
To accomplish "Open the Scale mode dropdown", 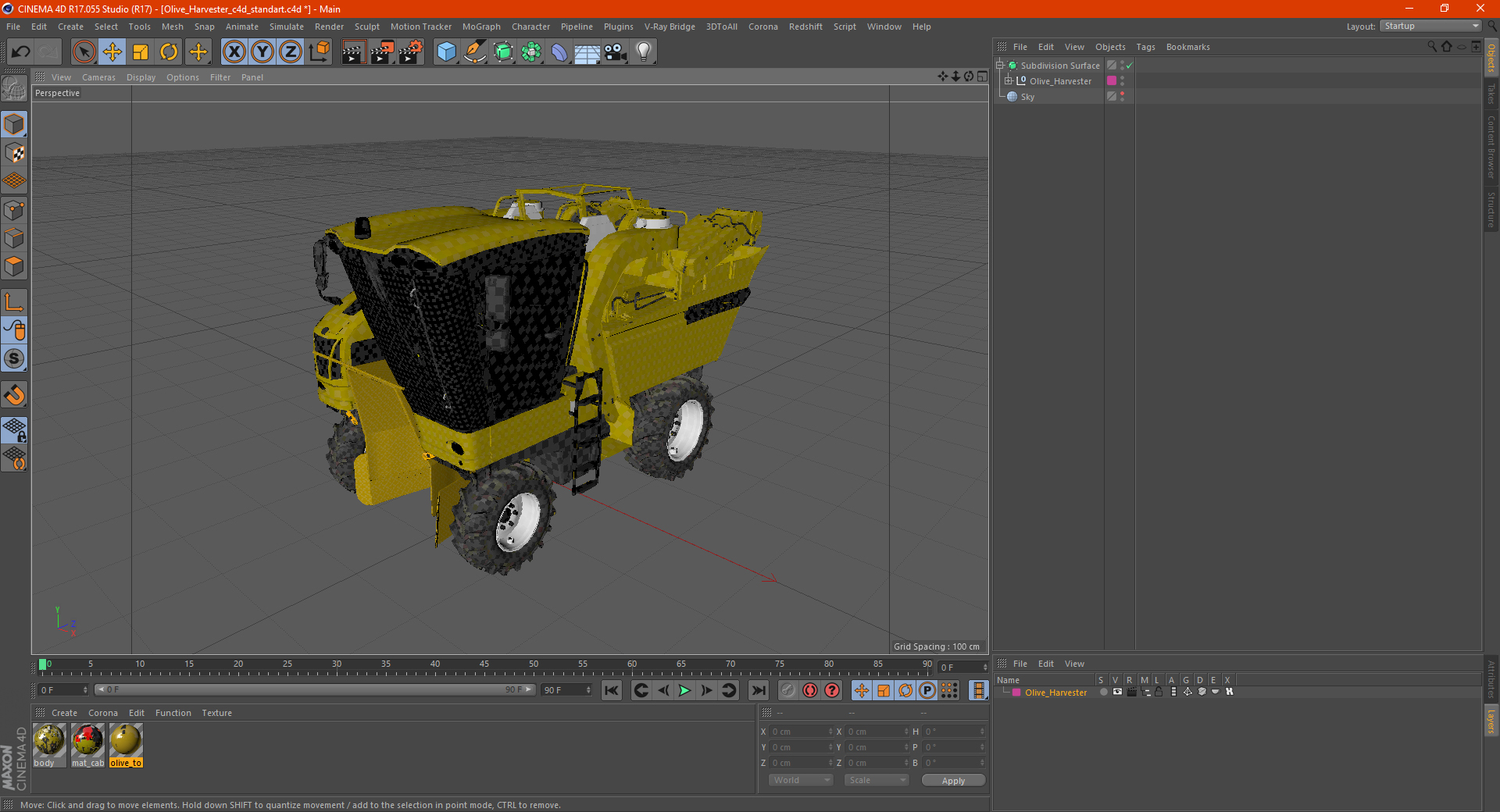I will pos(877,780).
